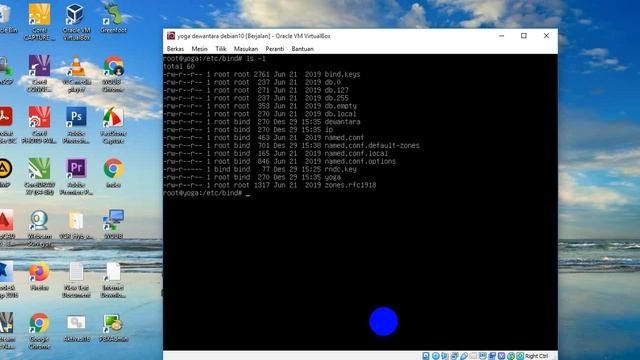Click the mouse integration status icon
Viewport: 640px width, 360px height.
coord(511,356)
